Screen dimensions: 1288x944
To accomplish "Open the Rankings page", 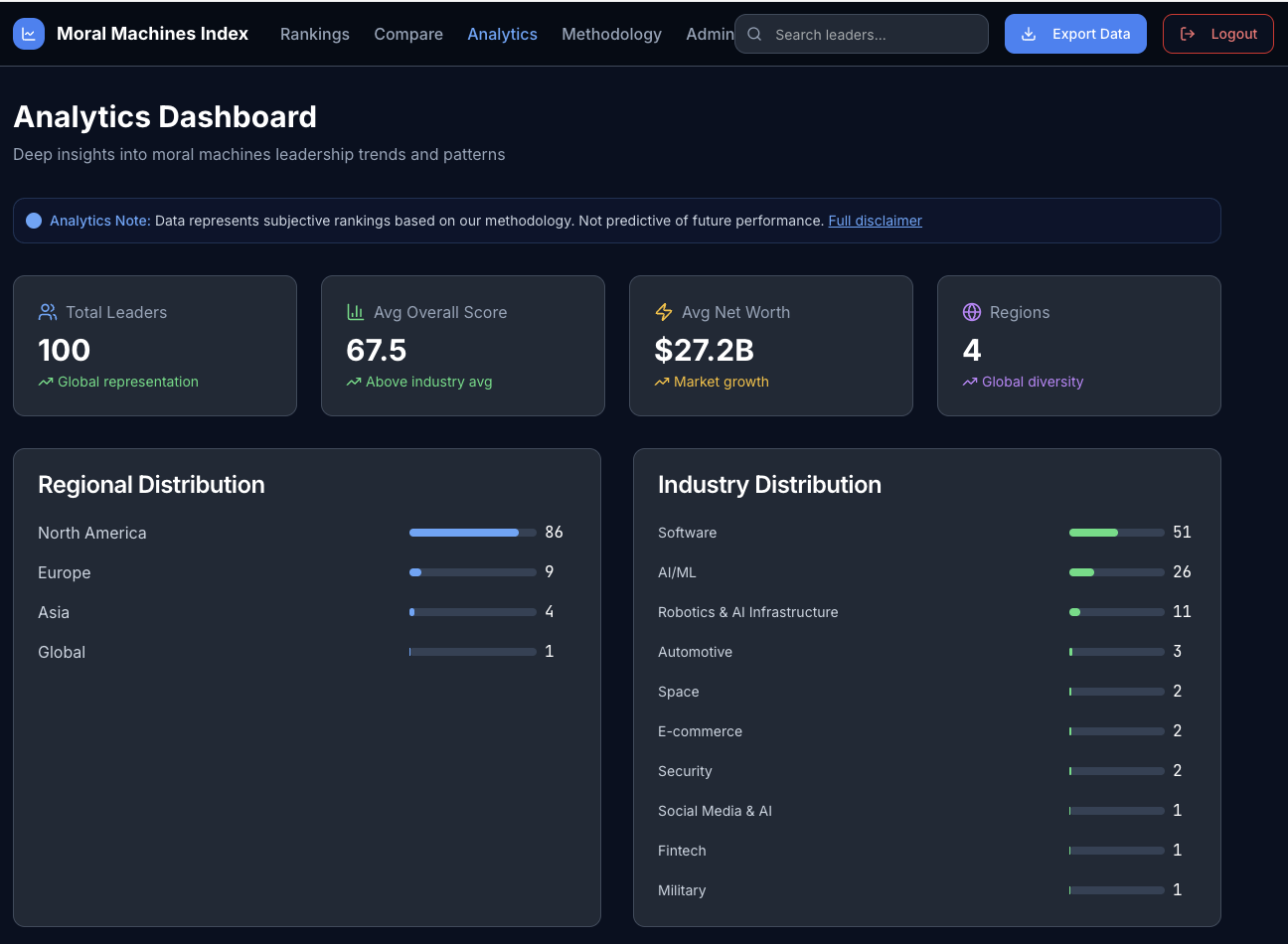I will [x=315, y=34].
